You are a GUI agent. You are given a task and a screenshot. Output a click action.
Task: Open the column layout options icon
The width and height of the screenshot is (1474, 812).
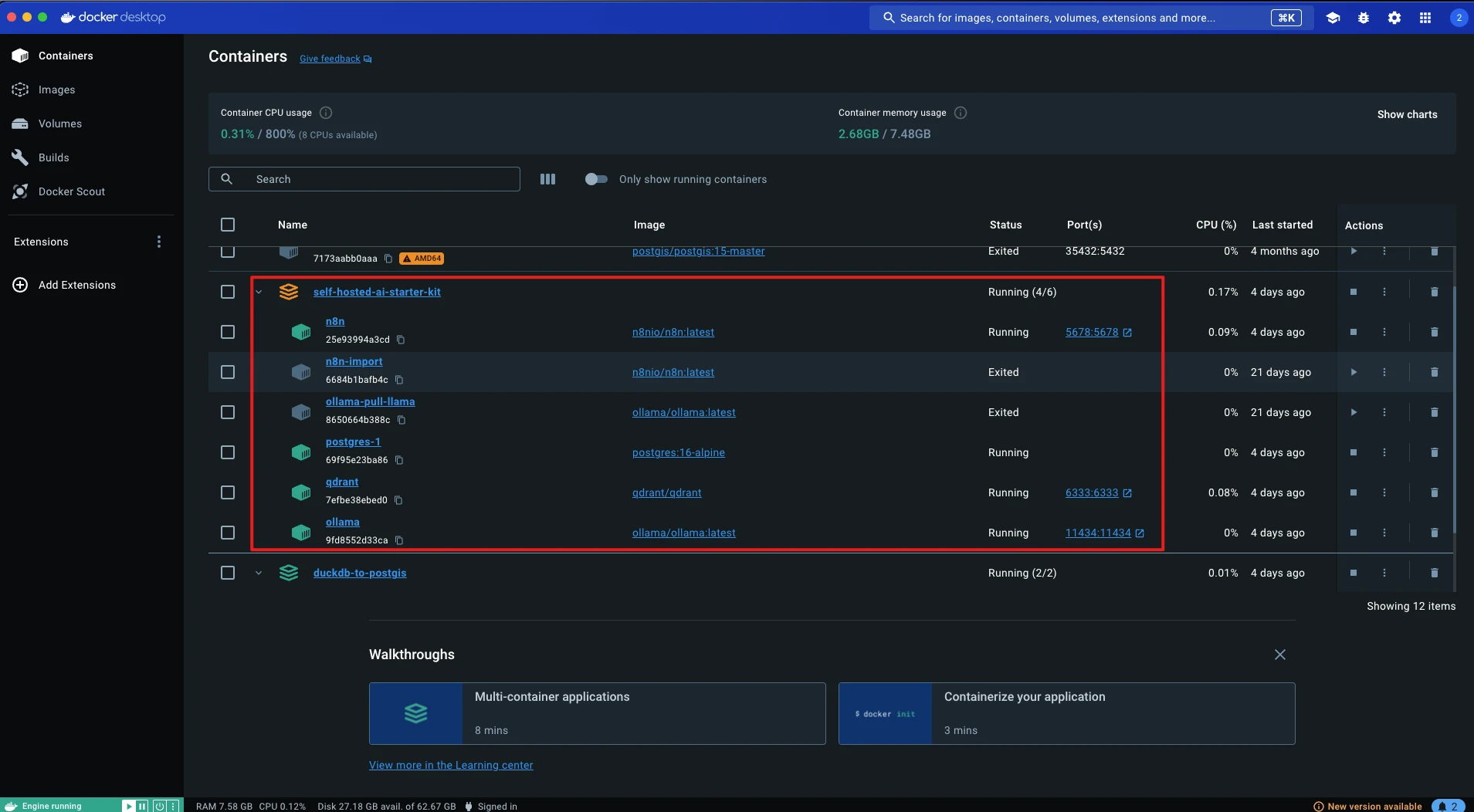click(547, 179)
